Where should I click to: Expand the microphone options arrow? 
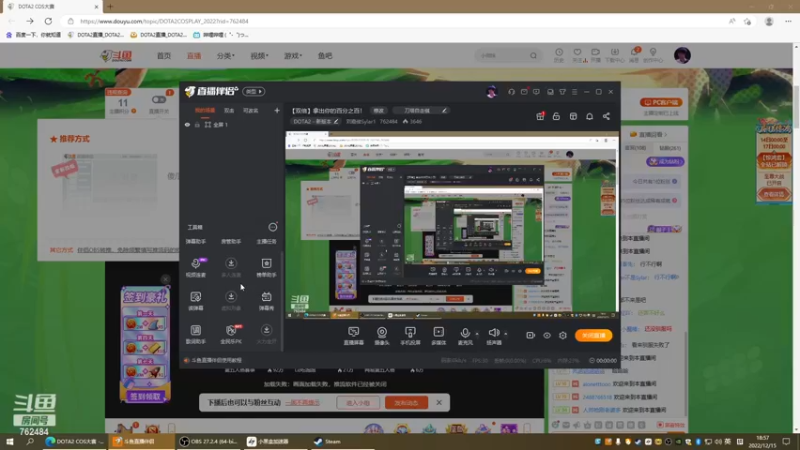(x=477, y=334)
